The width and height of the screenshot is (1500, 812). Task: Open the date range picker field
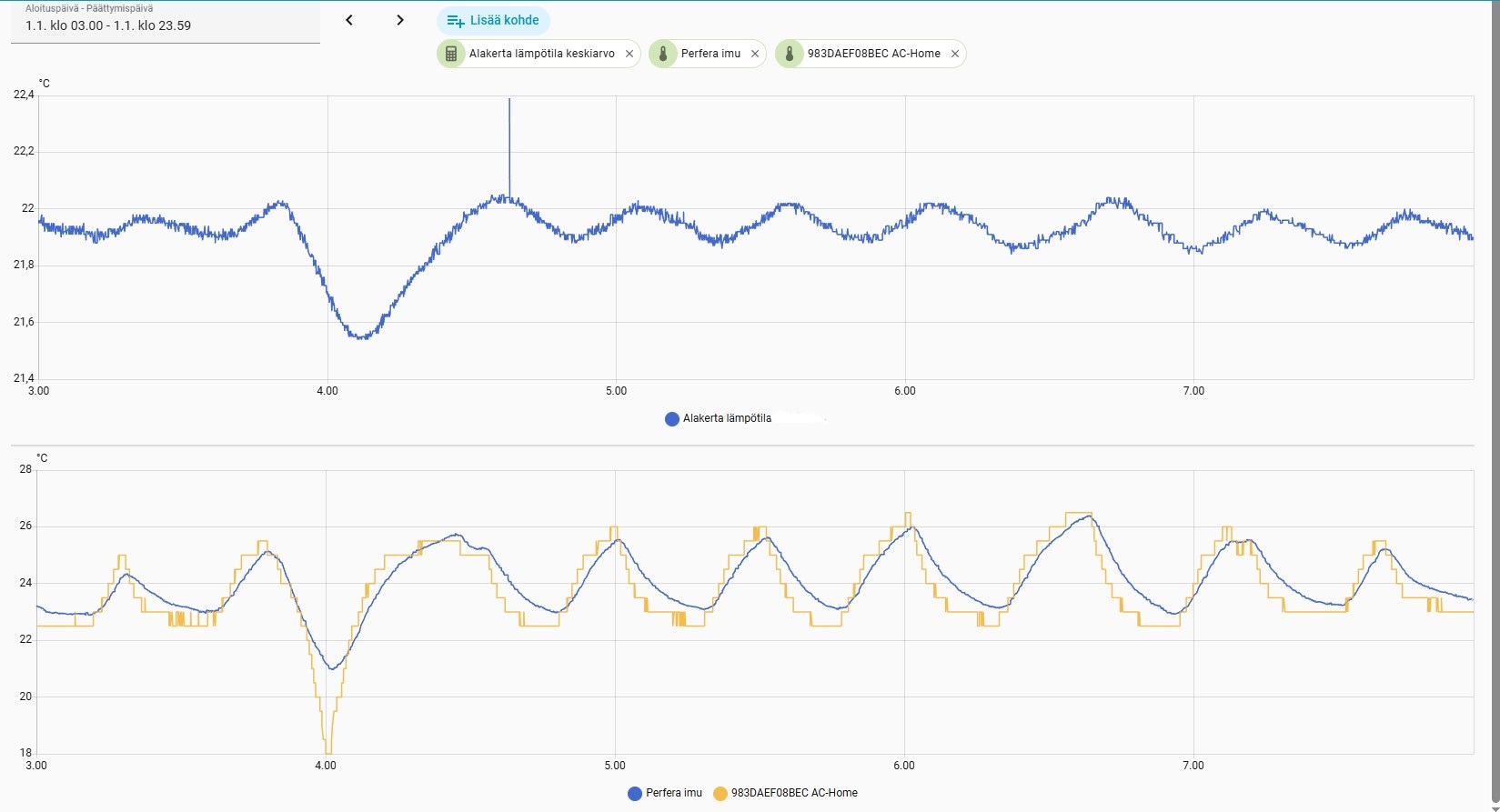tap(165, 25)
